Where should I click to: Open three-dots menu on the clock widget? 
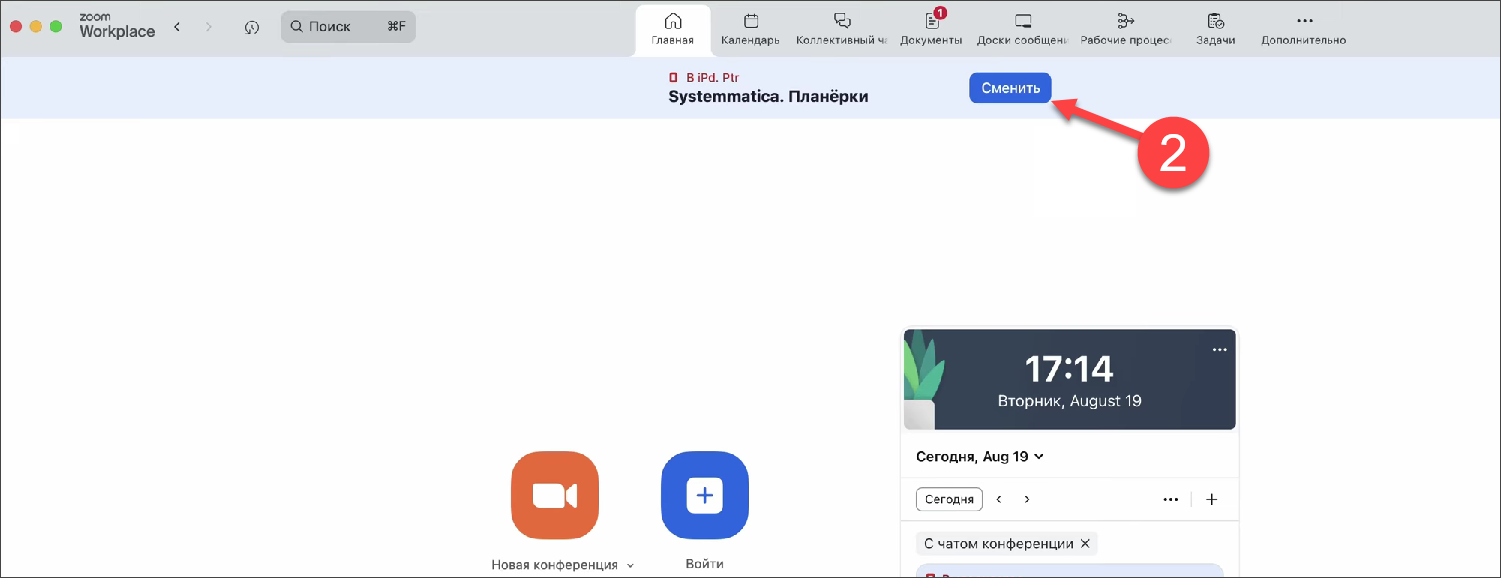click(x=1218, y=350)
